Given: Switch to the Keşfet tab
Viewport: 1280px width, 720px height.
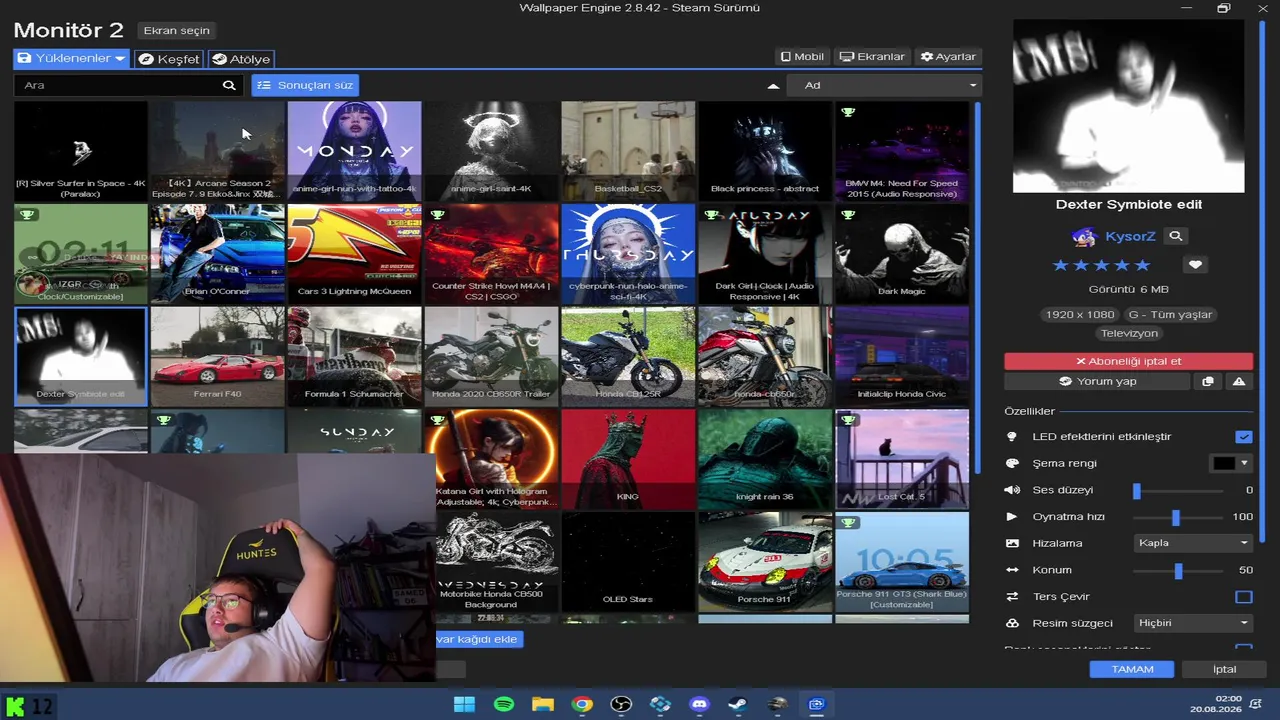Looking at the screenshot, I should (169, 59).
